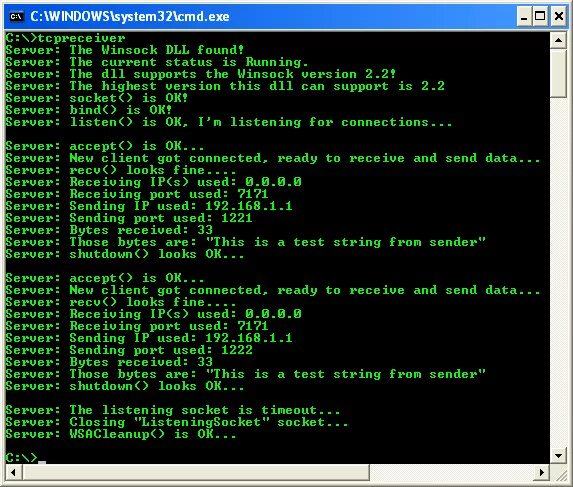
Task: Click 'highest version this dll can support' line
Action: 225,86
